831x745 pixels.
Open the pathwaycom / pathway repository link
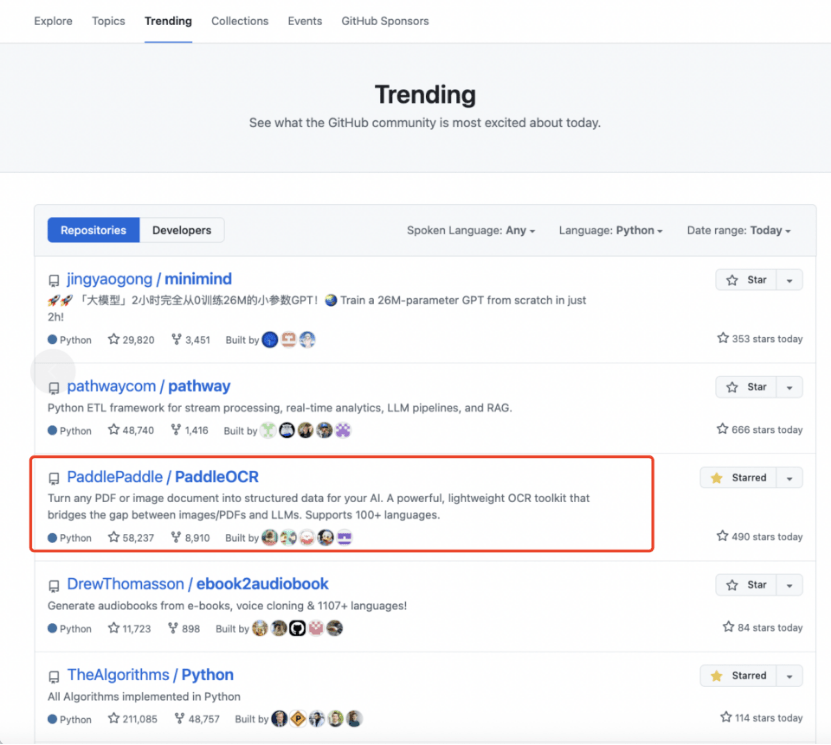click(x=148, y=386)
